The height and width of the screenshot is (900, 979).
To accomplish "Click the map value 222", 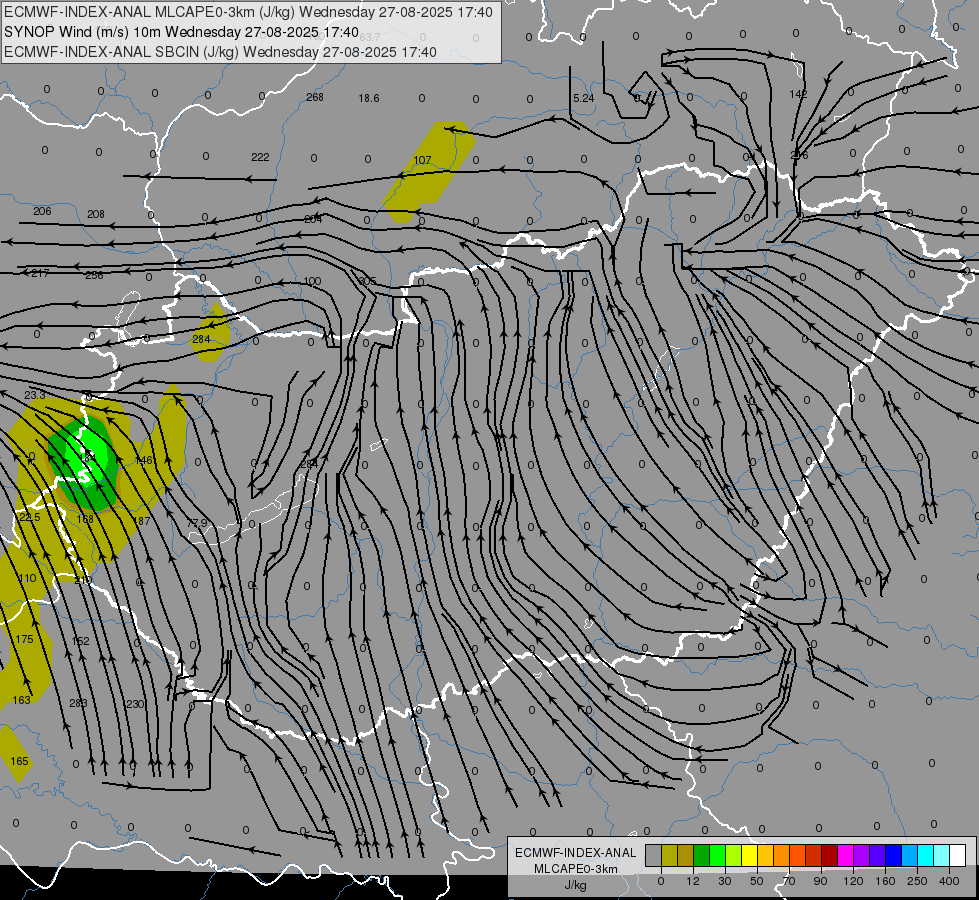I will (x=260, y=157).
